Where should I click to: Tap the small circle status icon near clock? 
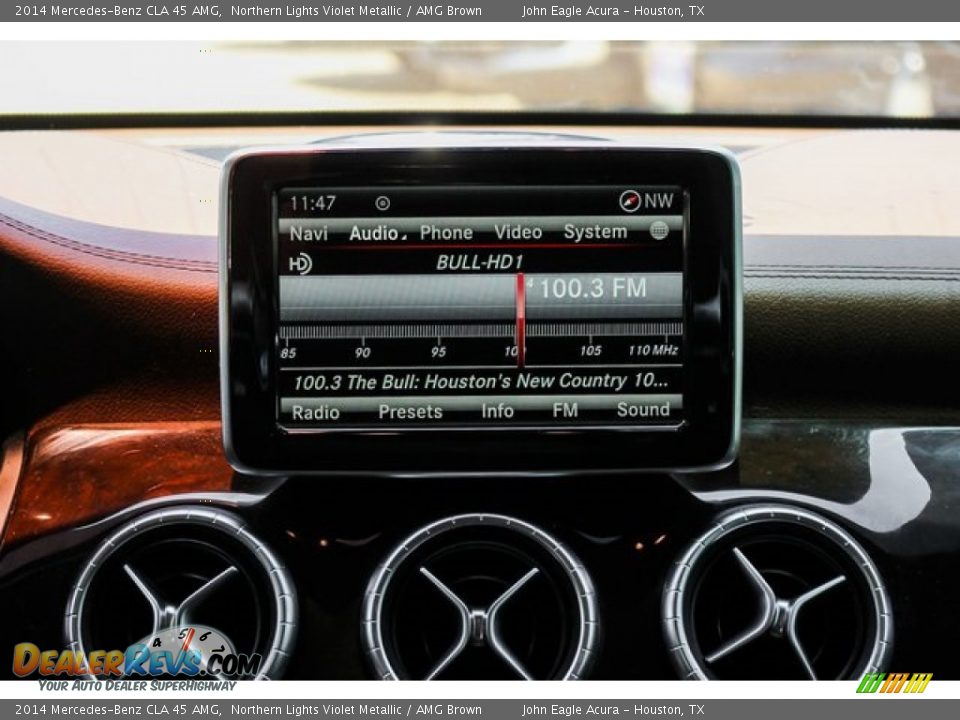[x=382, y=203]
